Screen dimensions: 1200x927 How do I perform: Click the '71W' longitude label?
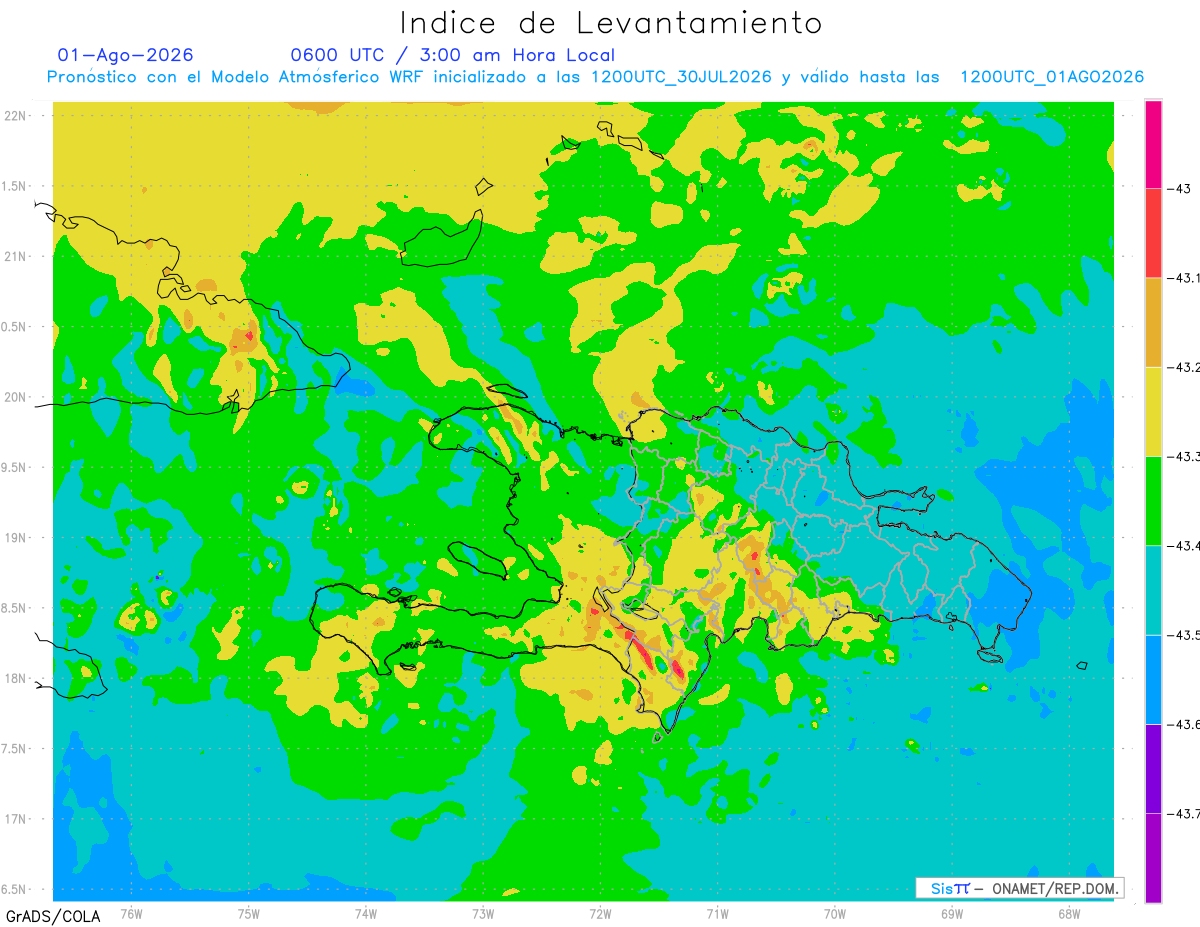[x=717, y=913]
